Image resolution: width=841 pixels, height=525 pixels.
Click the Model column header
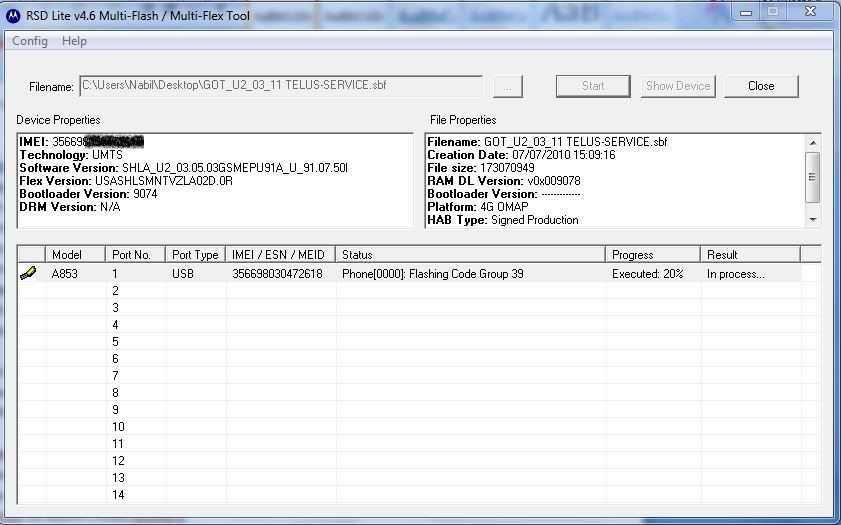click(75, 254)
